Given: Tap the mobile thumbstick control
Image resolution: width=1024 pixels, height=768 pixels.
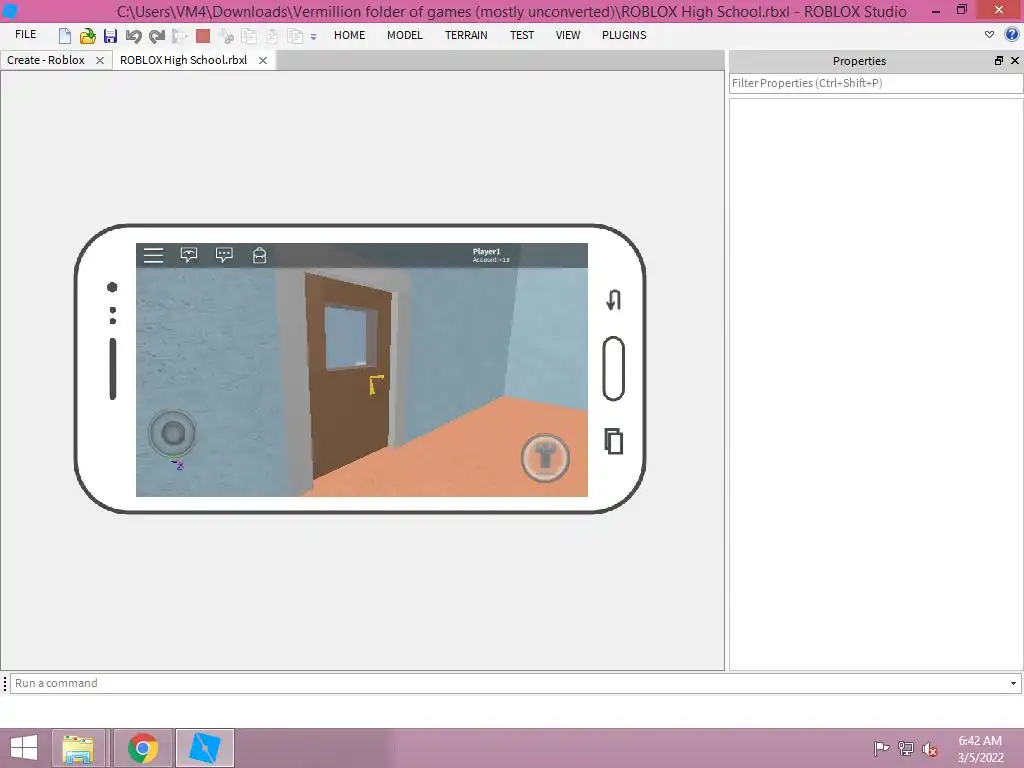Looking at the screenshot, I should [x=173, y=433].
